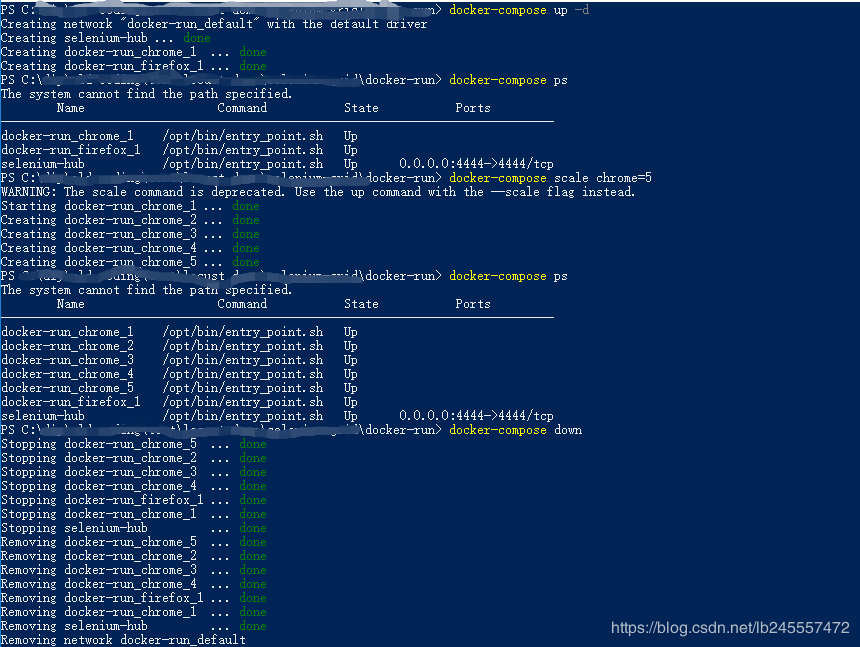860x647 pixels.
Task: Click the "docker-compose scale chrome=5" command
Action: [x=550, y=178]
